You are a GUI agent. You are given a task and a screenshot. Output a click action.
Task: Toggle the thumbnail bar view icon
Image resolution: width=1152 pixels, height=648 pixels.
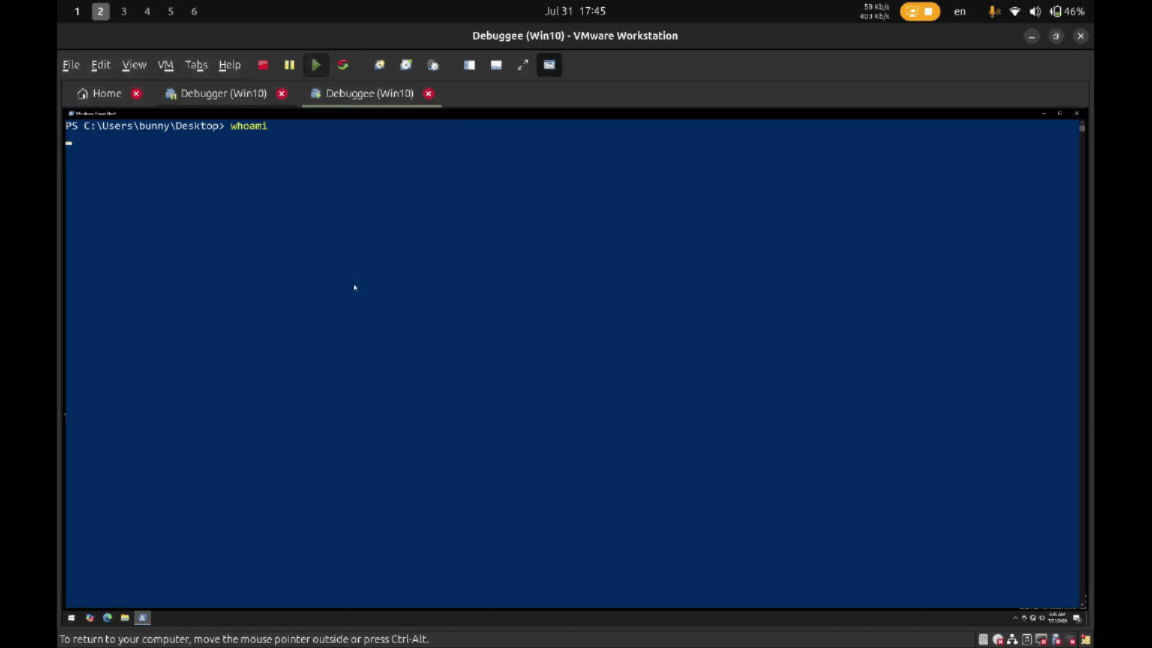(497, 65)
